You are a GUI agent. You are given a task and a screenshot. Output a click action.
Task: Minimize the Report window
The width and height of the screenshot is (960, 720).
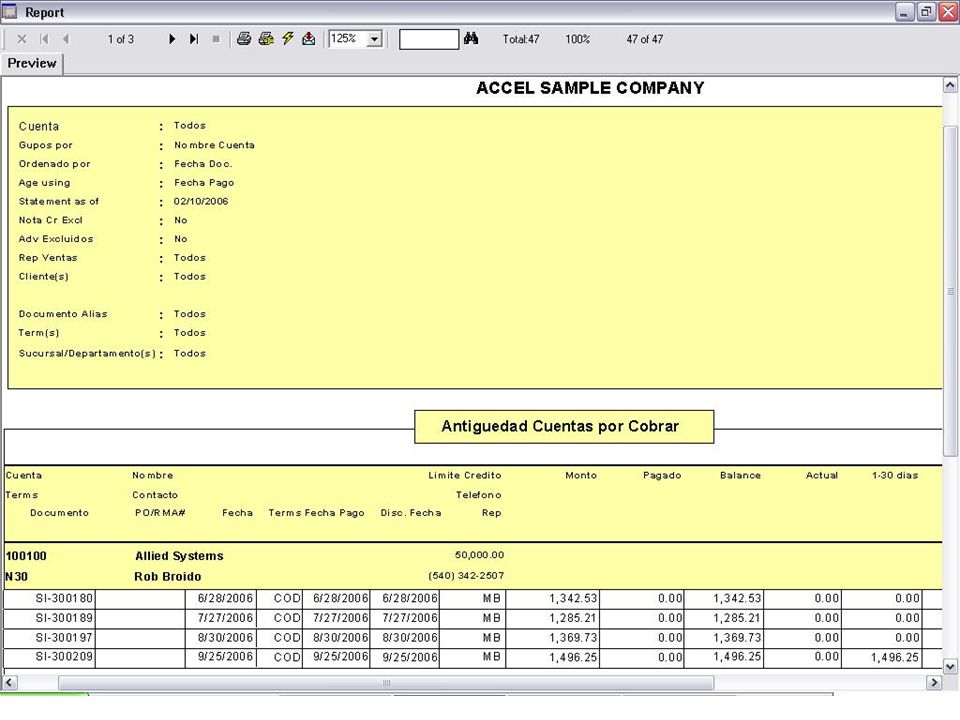pyautogui.click(x=904, y=12)
